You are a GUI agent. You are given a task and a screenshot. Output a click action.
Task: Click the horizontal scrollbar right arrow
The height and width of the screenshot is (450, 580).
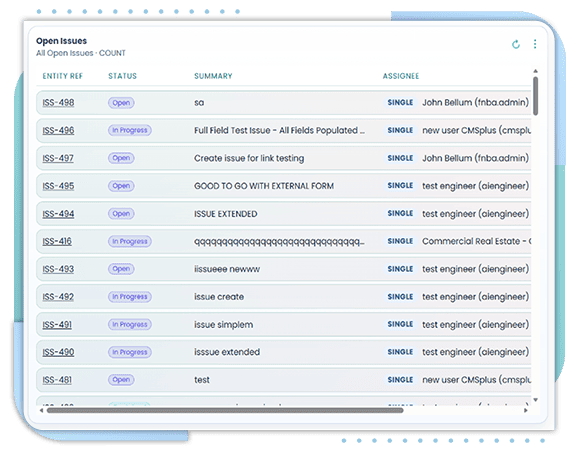[x=526, y=410]
